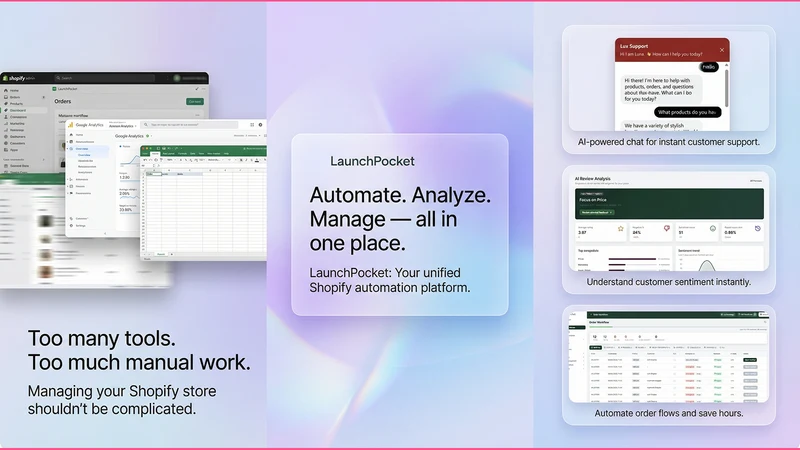
Task: Focus the Shopify admin search field
Action: click(105, 78)
